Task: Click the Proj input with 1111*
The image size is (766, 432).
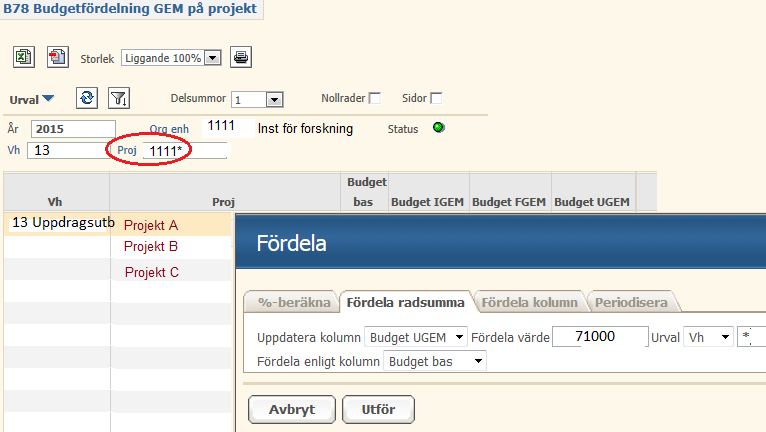Action: (x=185, y=151)
